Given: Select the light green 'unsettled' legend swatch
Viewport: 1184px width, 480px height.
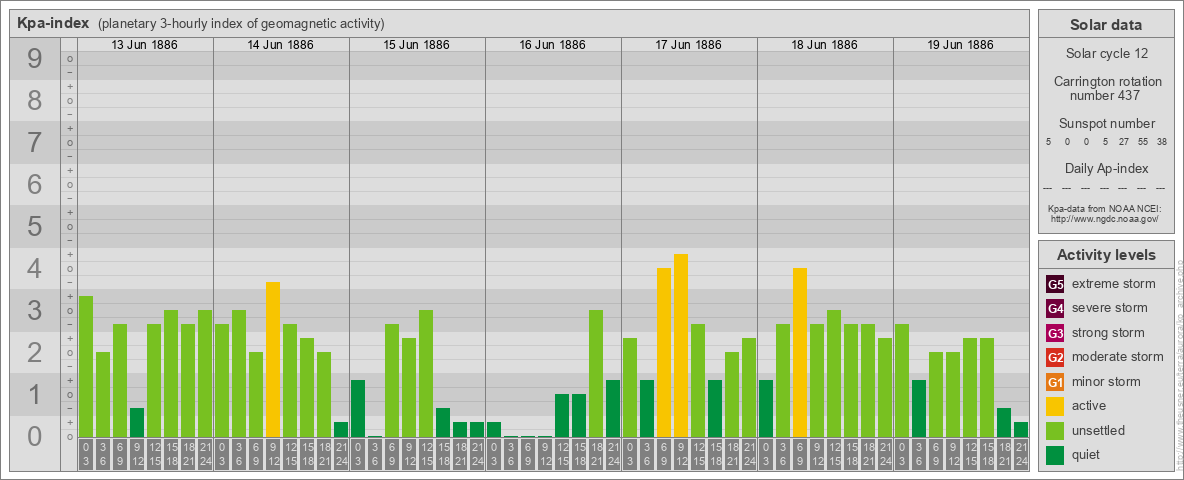Looking at the screenshot, I should tap(1055, 431).
